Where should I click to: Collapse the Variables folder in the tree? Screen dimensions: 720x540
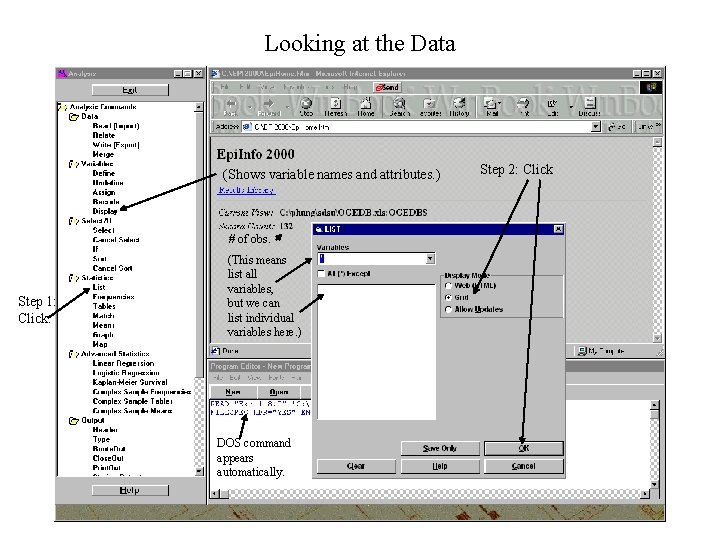[x=73, y=164]
